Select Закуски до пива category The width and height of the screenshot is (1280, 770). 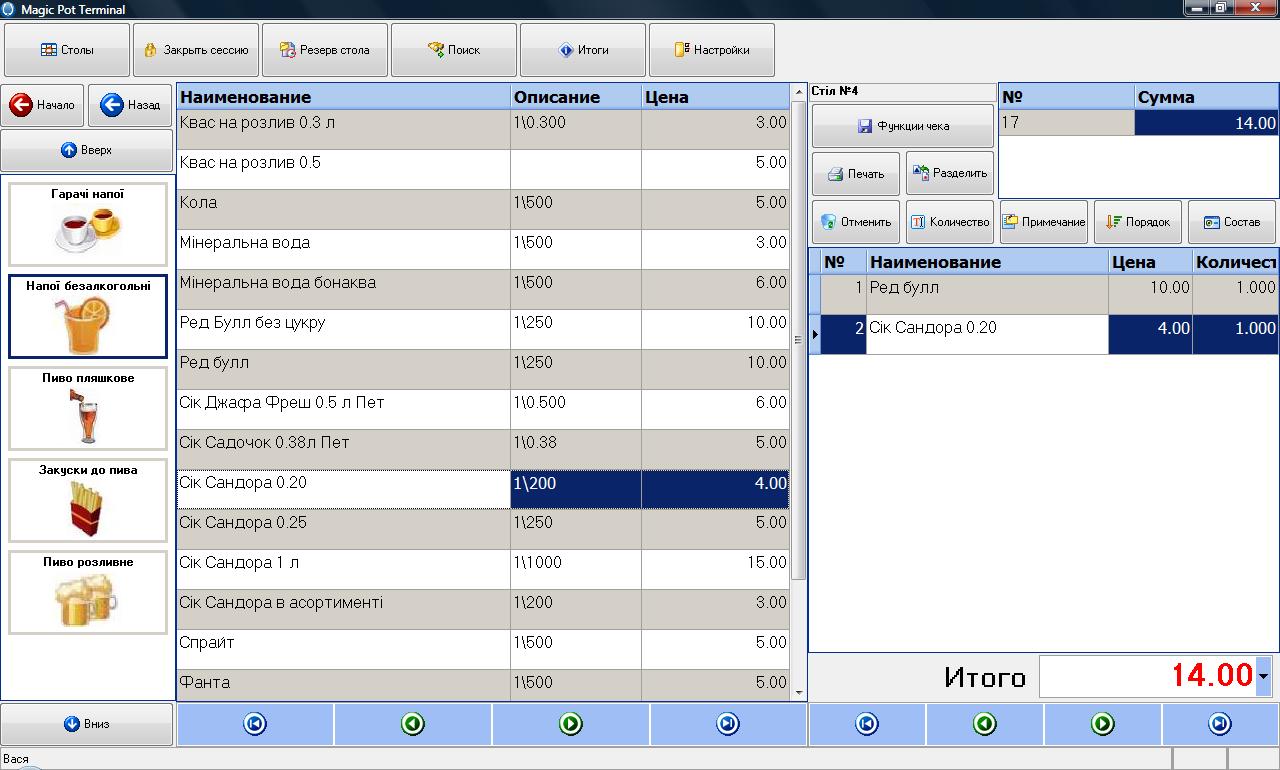88,500
